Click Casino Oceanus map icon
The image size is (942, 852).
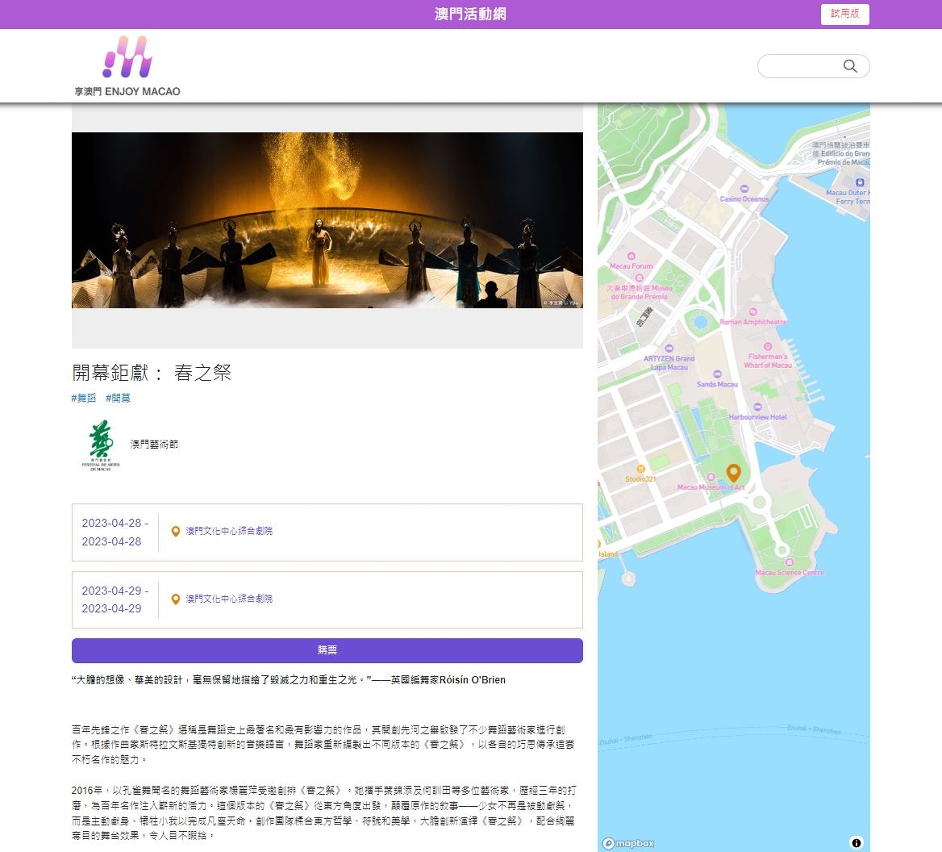[744, 188]
